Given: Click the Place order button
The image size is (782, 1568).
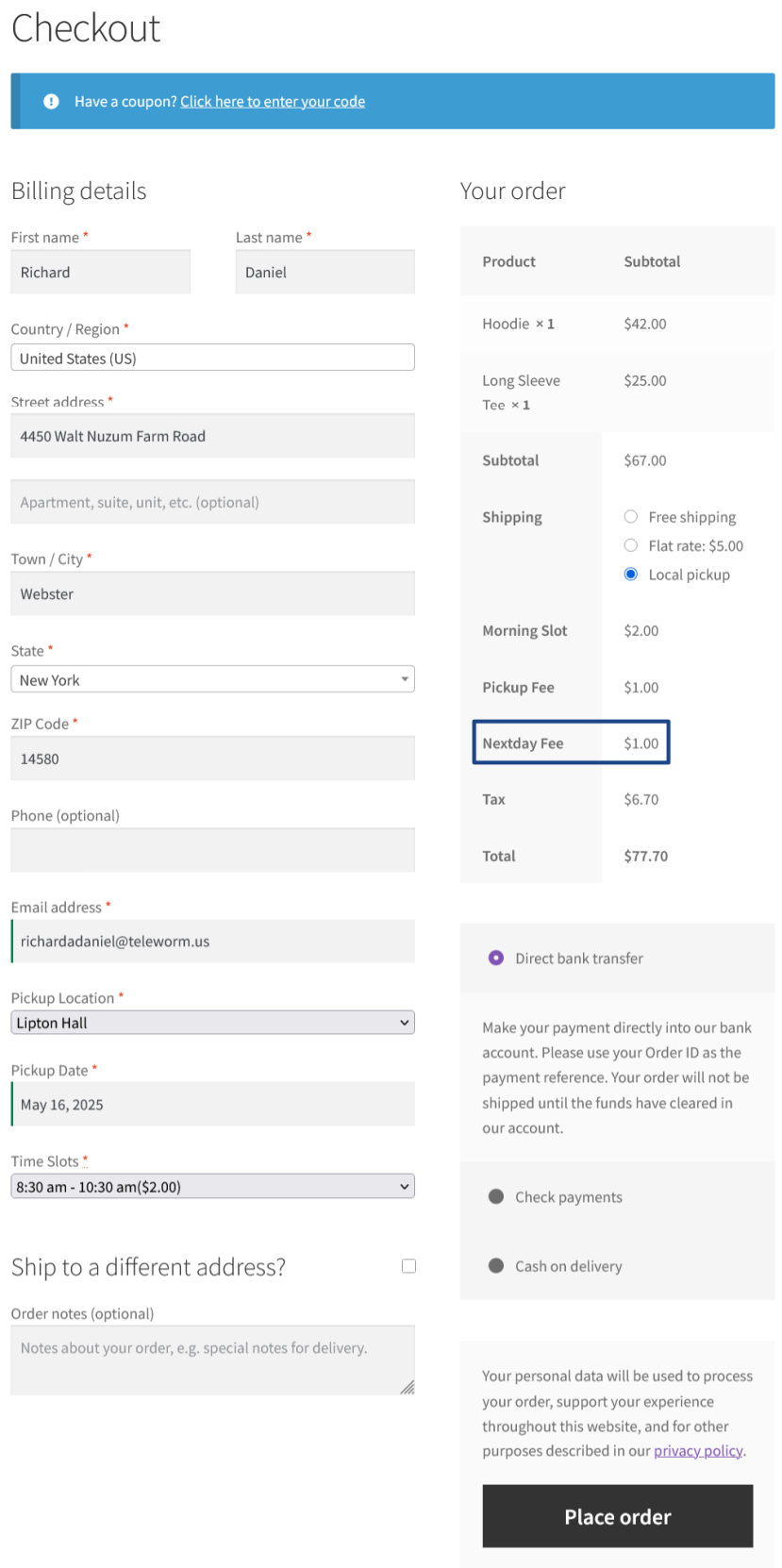Looking at the screenshot, I should coord(617,1516).
